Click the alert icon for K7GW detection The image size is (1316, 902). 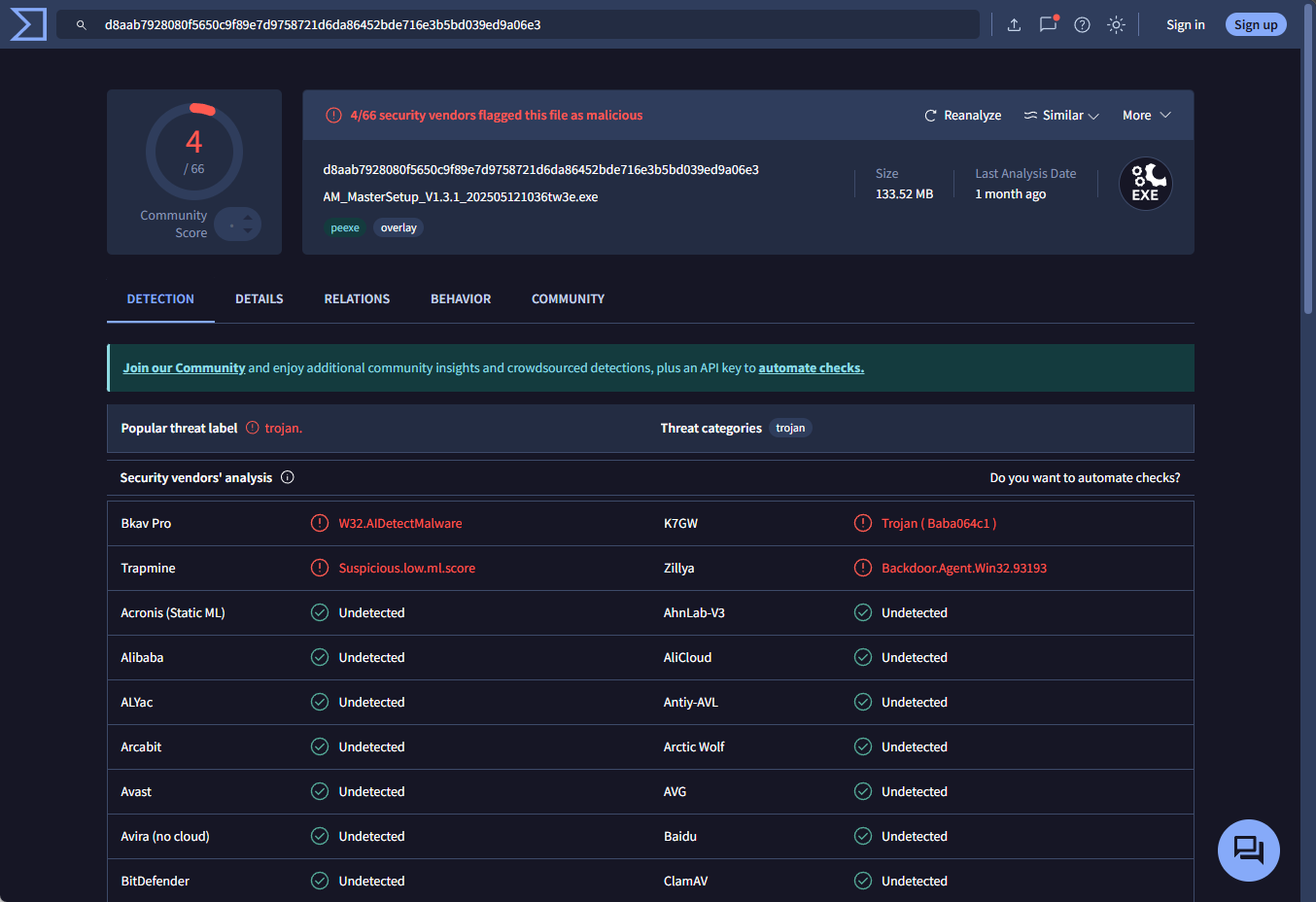click(x=863, y=523)
